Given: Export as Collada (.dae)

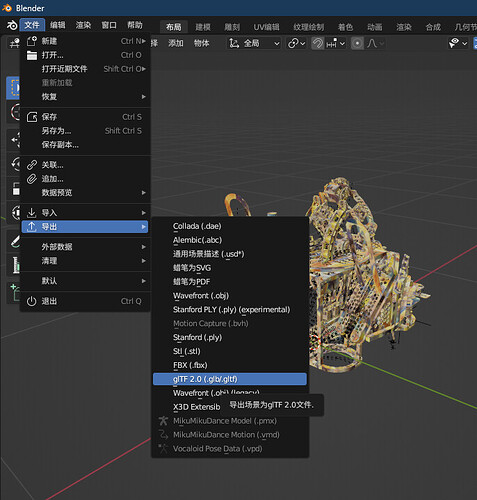Looking at the screenshot, I should click(x=230, y=226).
